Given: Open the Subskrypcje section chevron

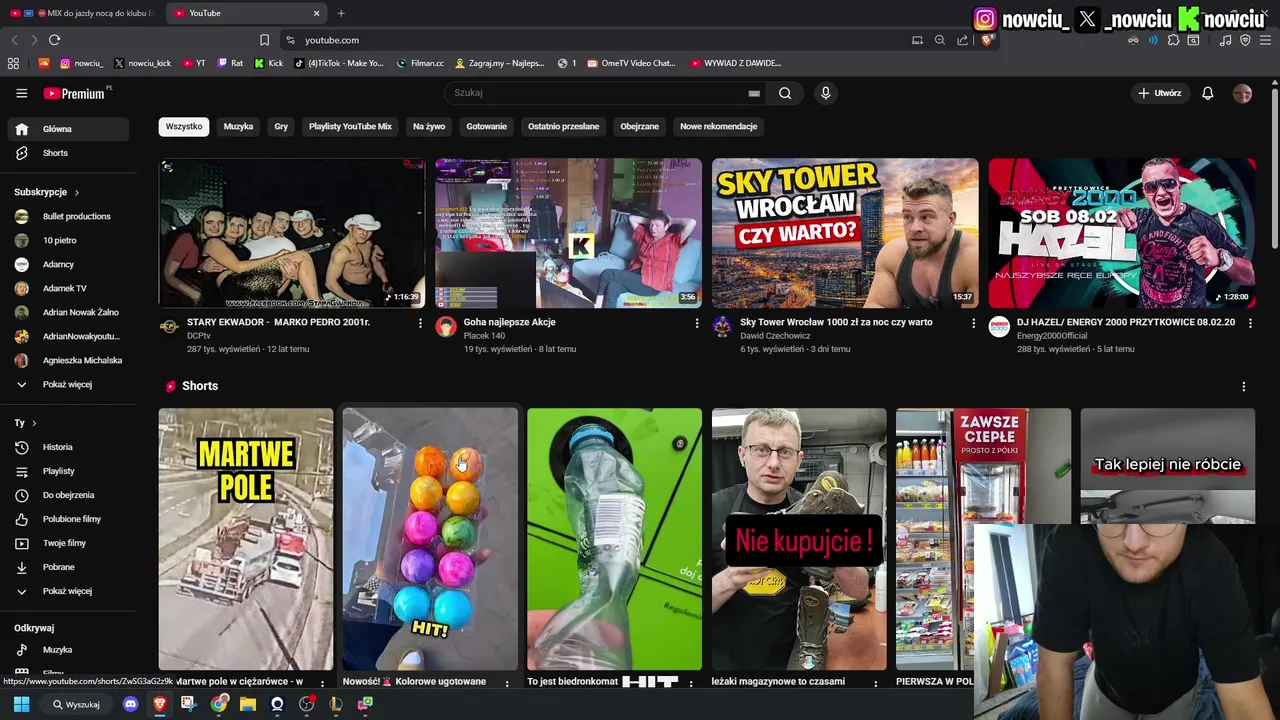Looking at the screenshot, I should 76,192.
